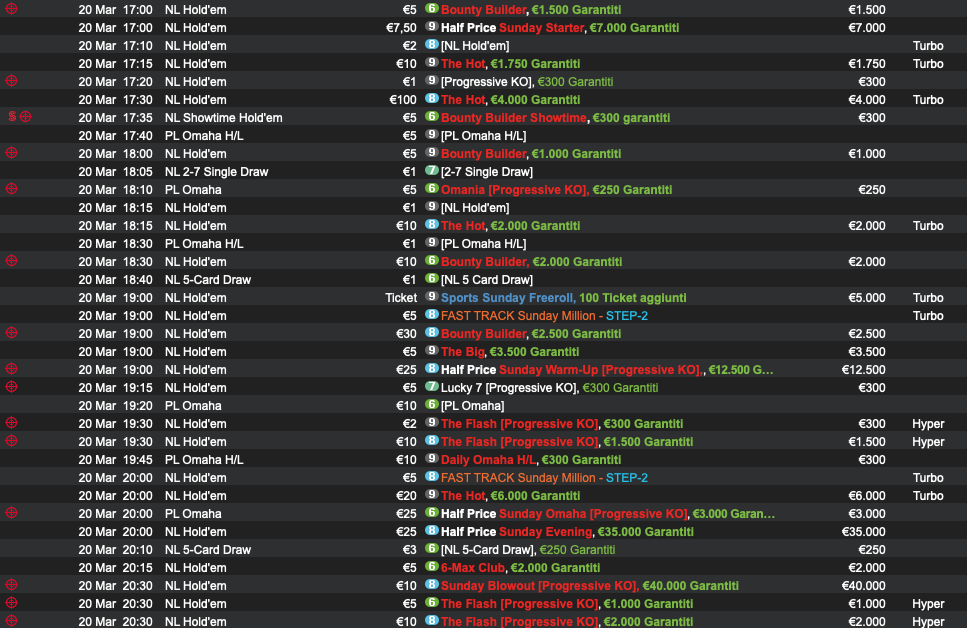Open Half Price Sunday Evening €35.000 tournament
The image size is (967, 628).
pyautogui.click(x=566, y=531)
